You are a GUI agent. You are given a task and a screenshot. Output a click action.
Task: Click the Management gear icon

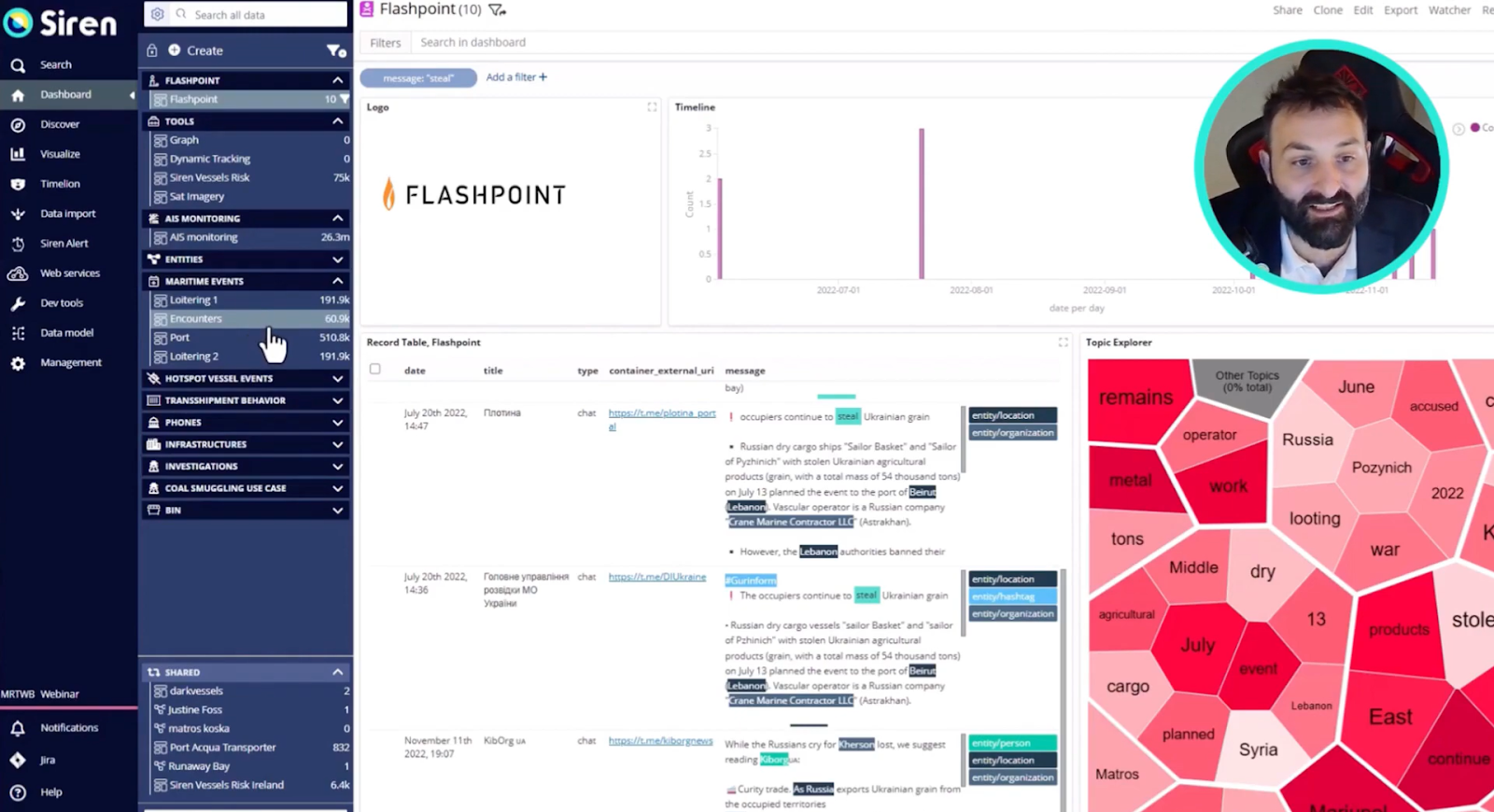tap(18, 363)
